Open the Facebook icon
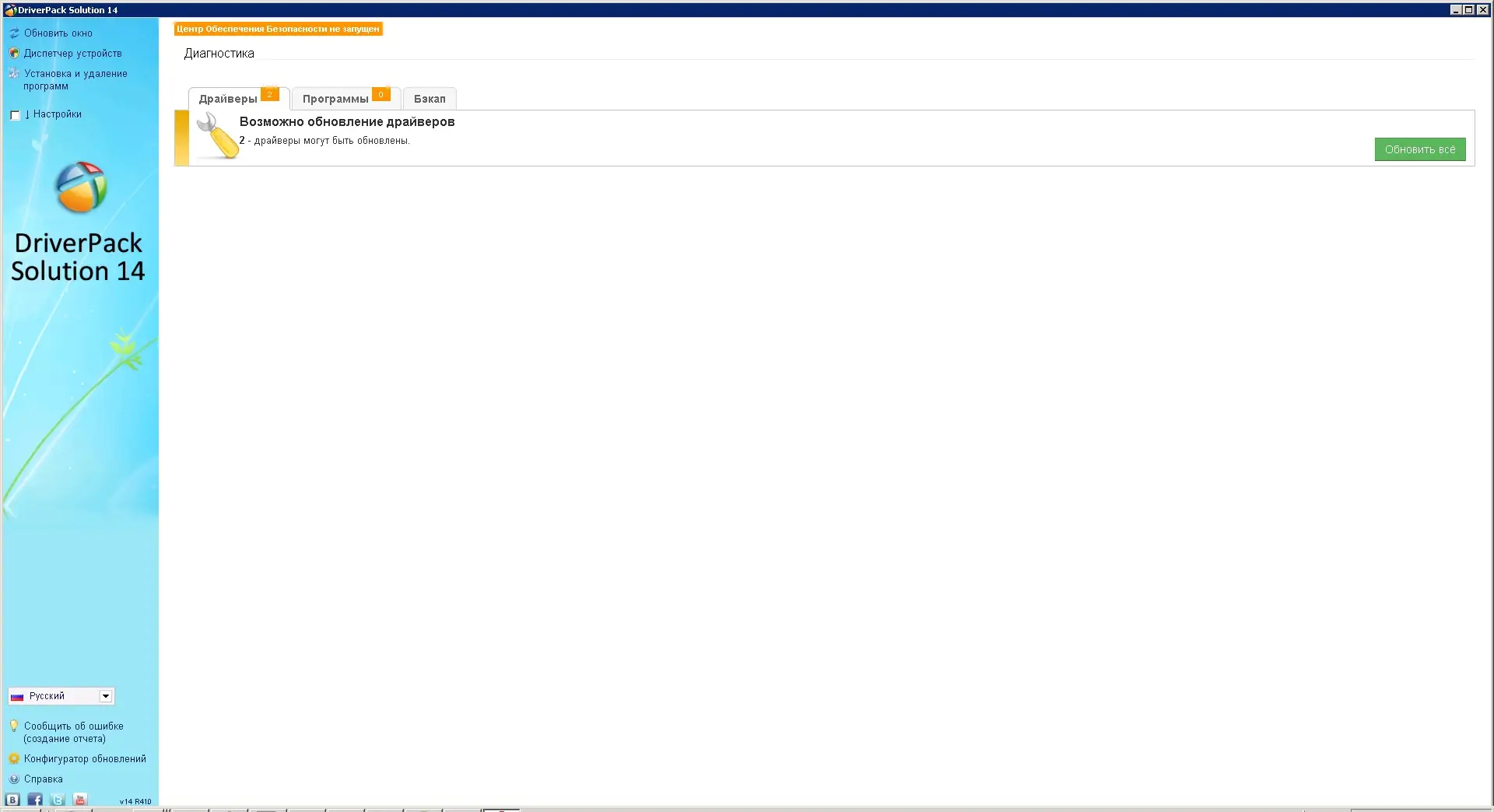1494x812 pixels. (35, 800)
